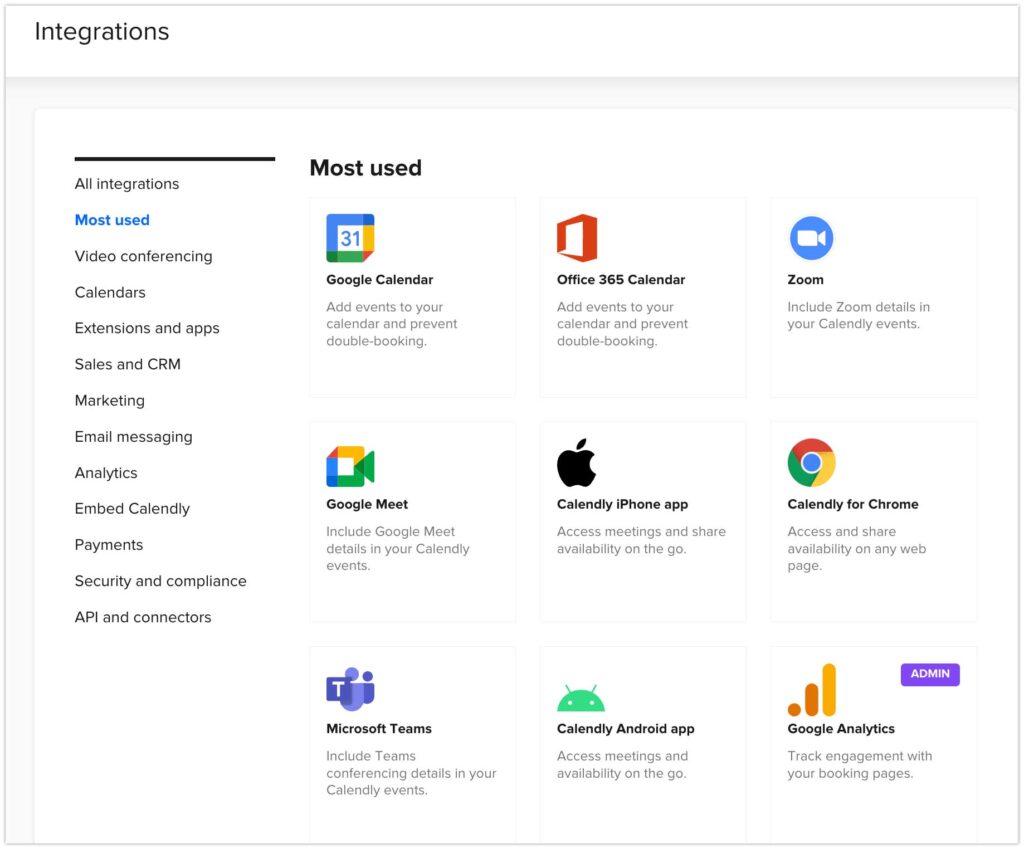Viewport: 1024px width, 849px height.
Task: Open Google Analytics title link
Action: (x=840, y=729)
